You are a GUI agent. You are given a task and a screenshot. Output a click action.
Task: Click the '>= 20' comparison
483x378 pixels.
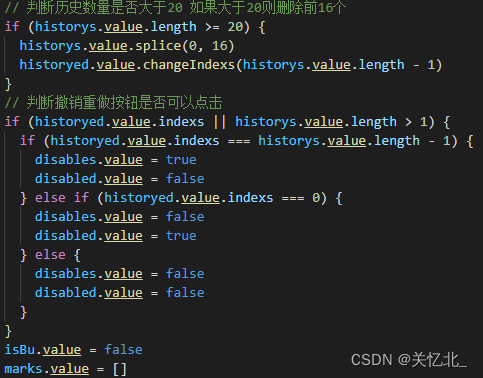(x=225, y=27)
